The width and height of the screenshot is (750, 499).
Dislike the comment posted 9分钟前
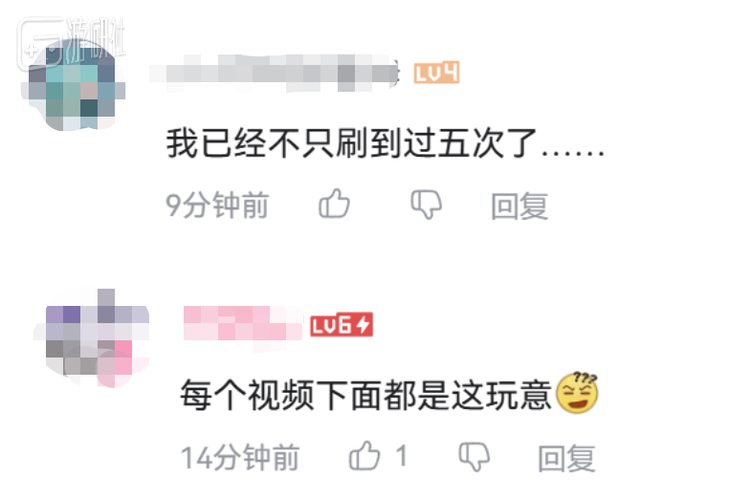[x=426, y=205]
